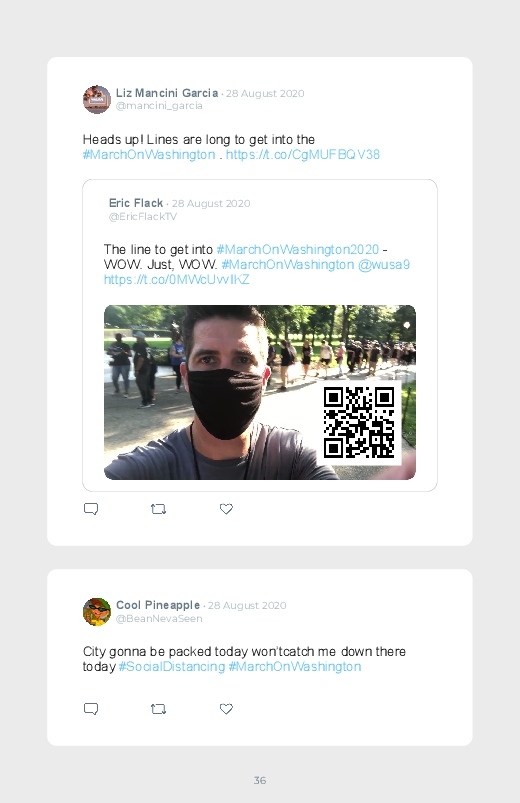Retweet Cool Pineapple's tweet
520x803 pixels.
click(158, 709)
